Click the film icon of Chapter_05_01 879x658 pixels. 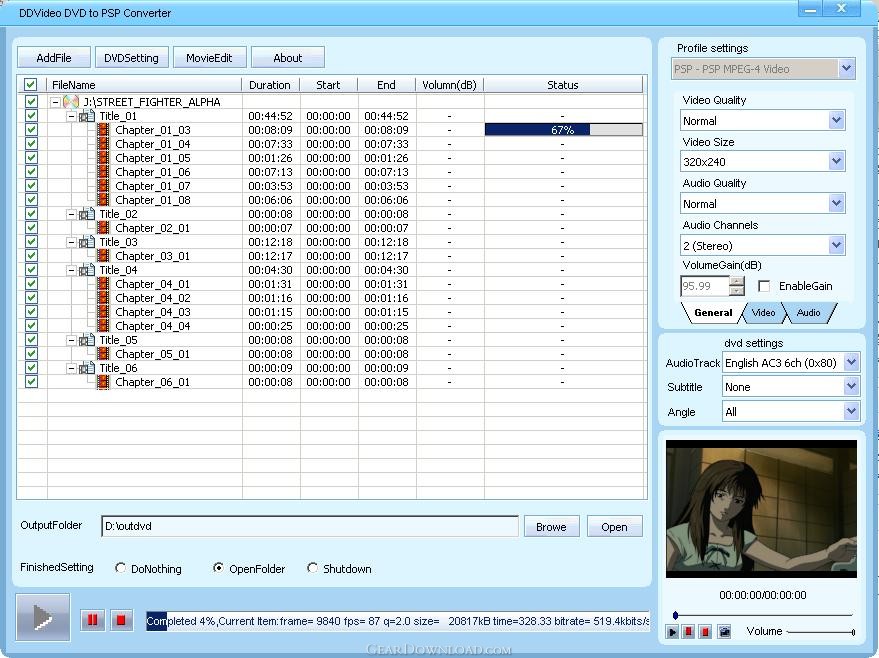coord(103,354)
